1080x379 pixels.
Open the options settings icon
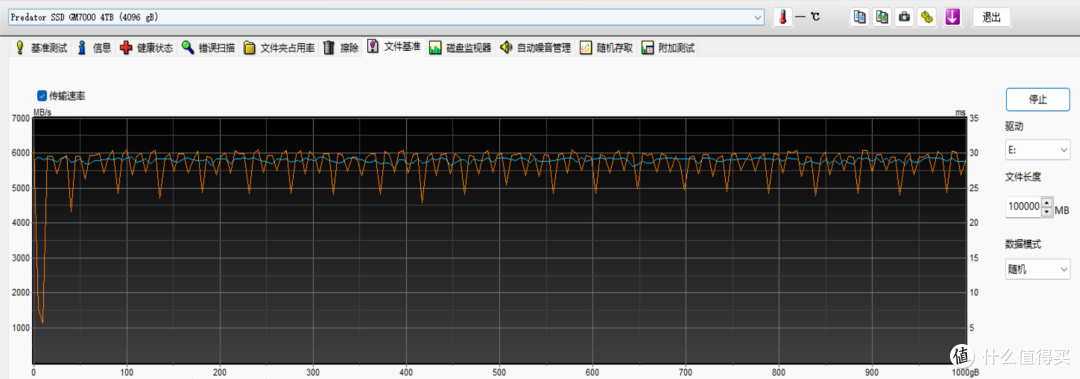[927, 17]
